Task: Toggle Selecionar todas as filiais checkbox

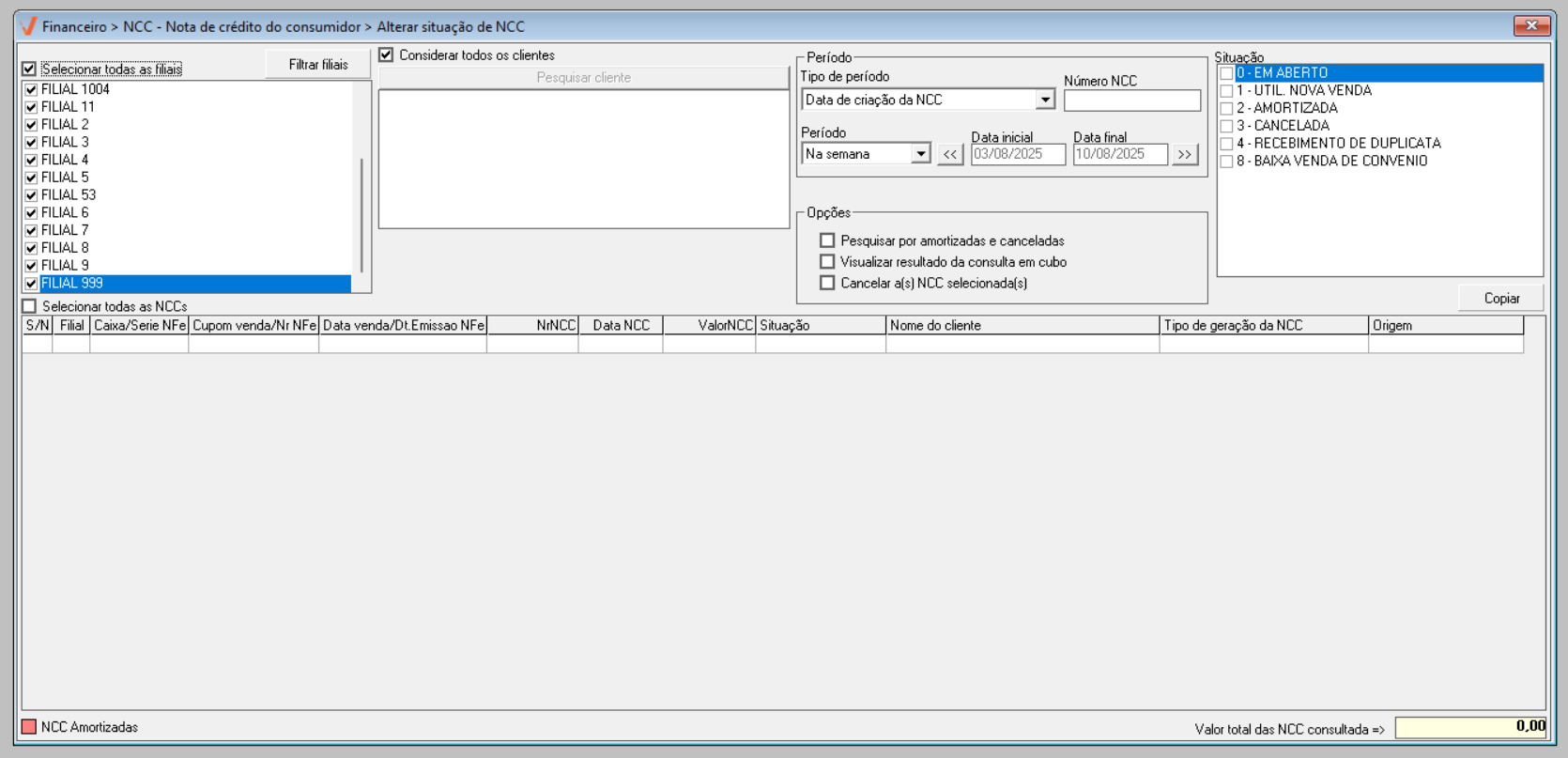Action: tap(29, 69)
